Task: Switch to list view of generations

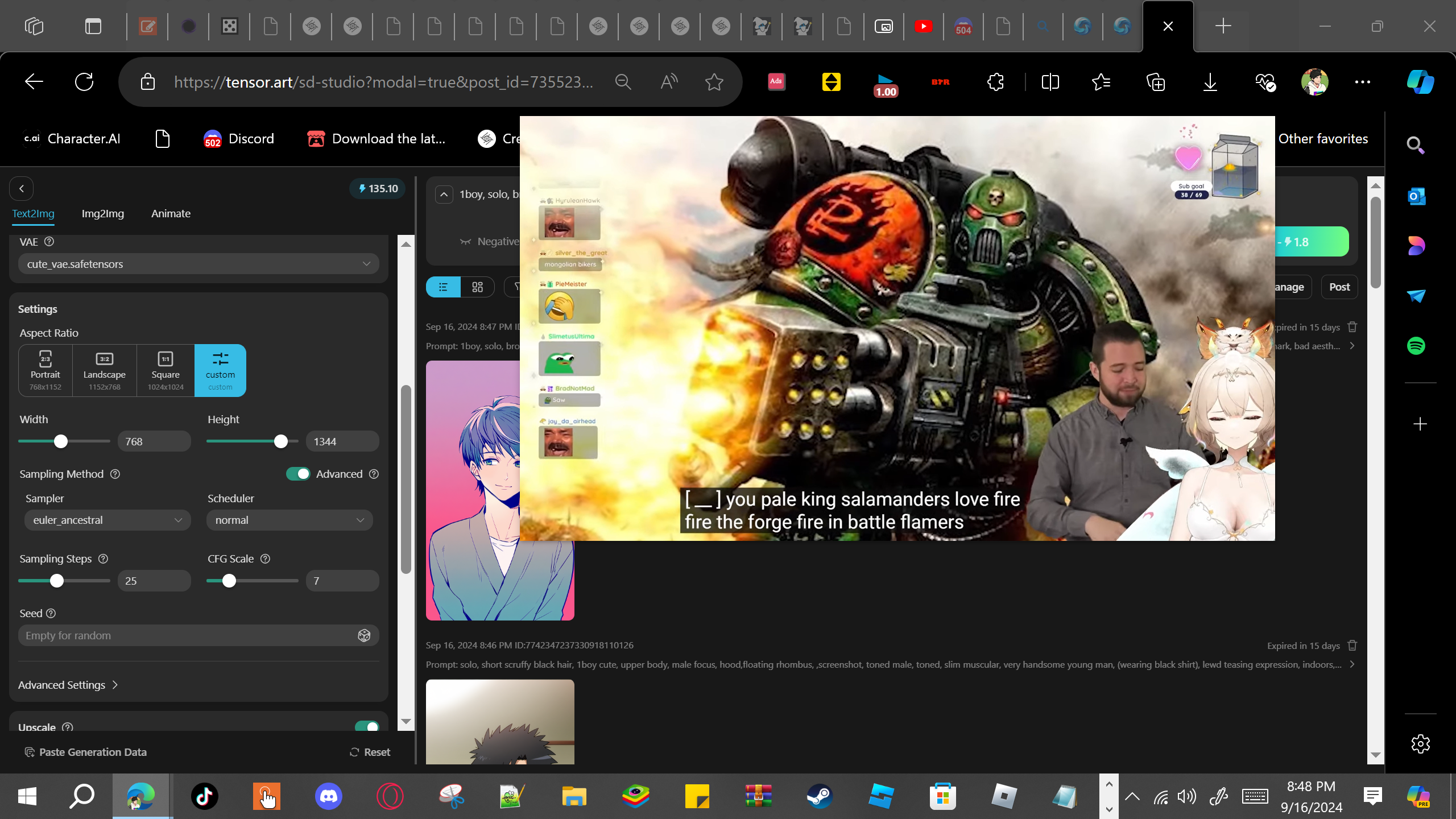Action: 443,287
